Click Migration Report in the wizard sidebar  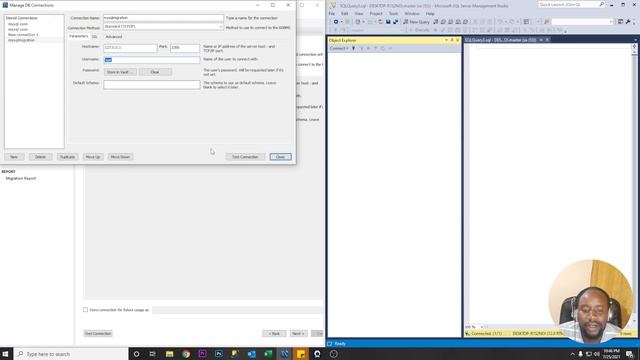coord(21,178)
